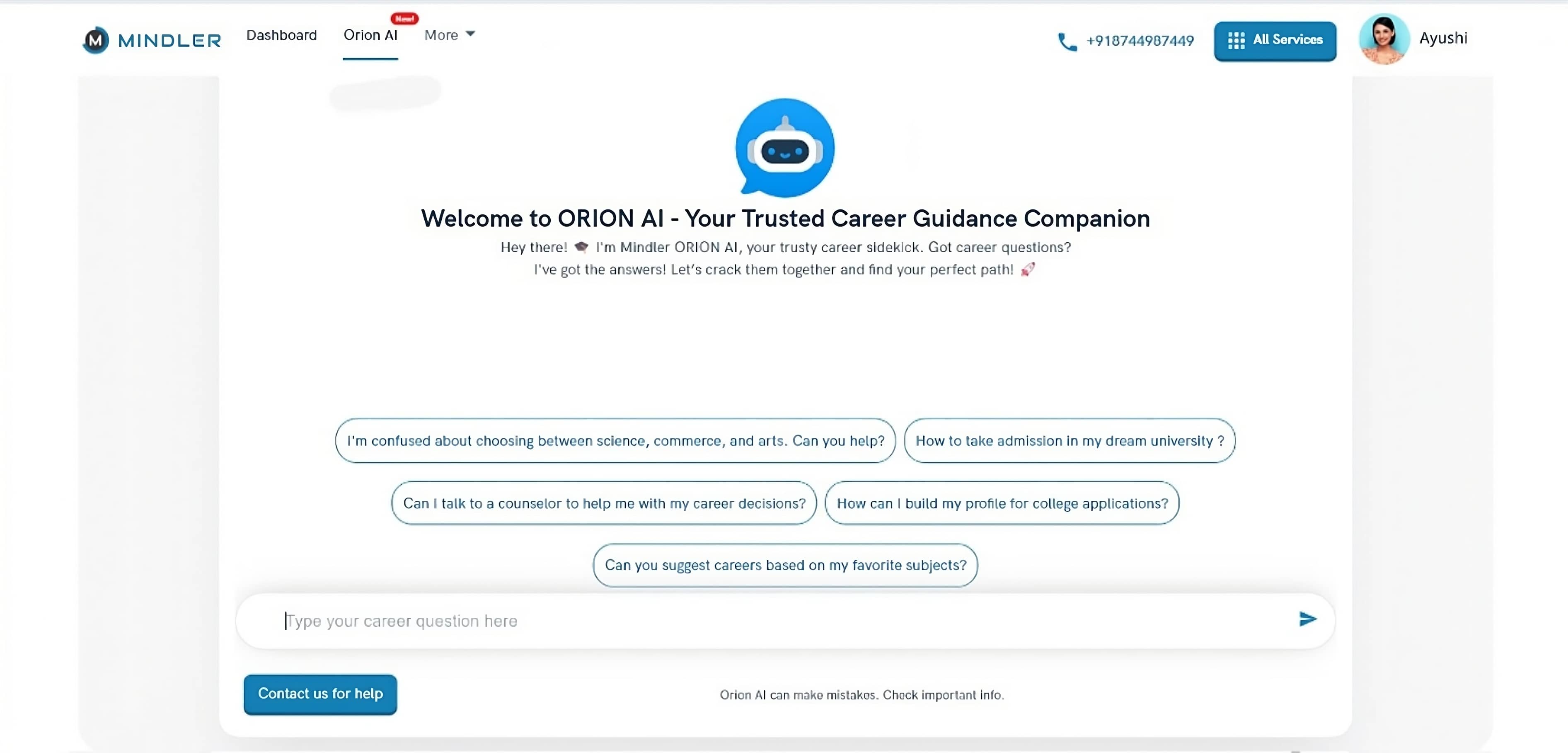Select the favorite subjects careers suggestion
This screenshot has width=1568, height=753.
tap(784, 565)
